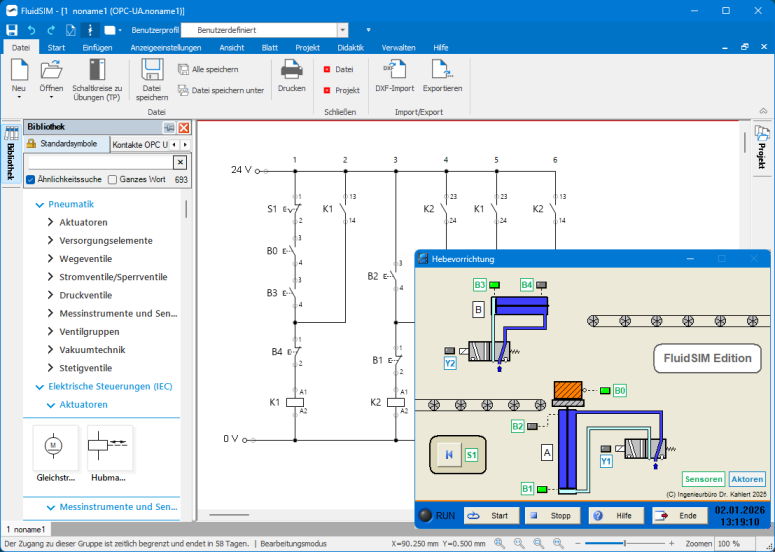
Task: Switch to the Einfügen ribbon tab
Action: (97, 47)
